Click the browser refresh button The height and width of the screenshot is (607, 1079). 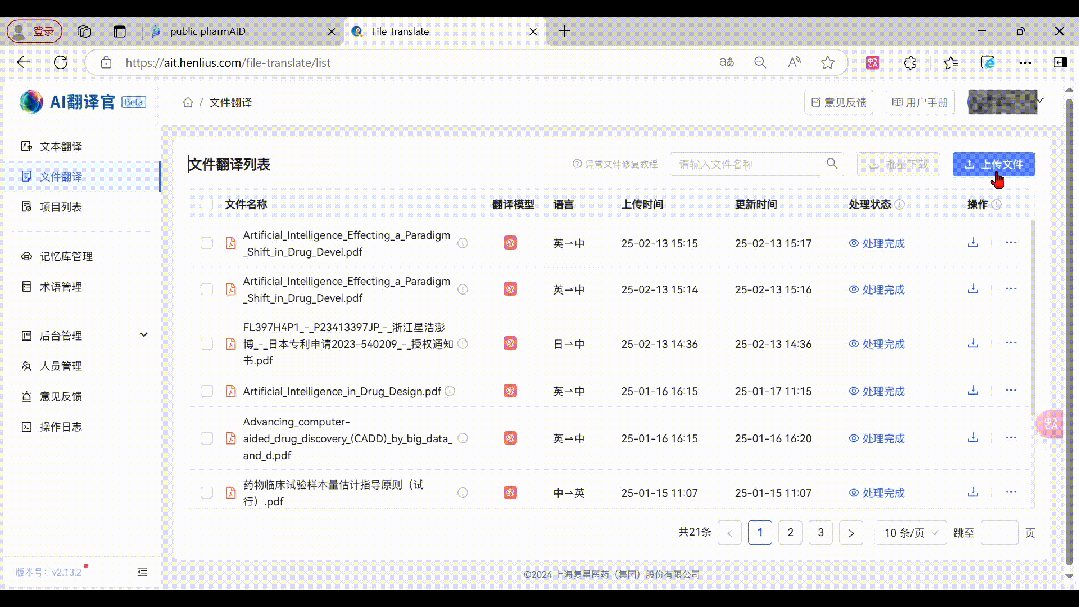60,62
